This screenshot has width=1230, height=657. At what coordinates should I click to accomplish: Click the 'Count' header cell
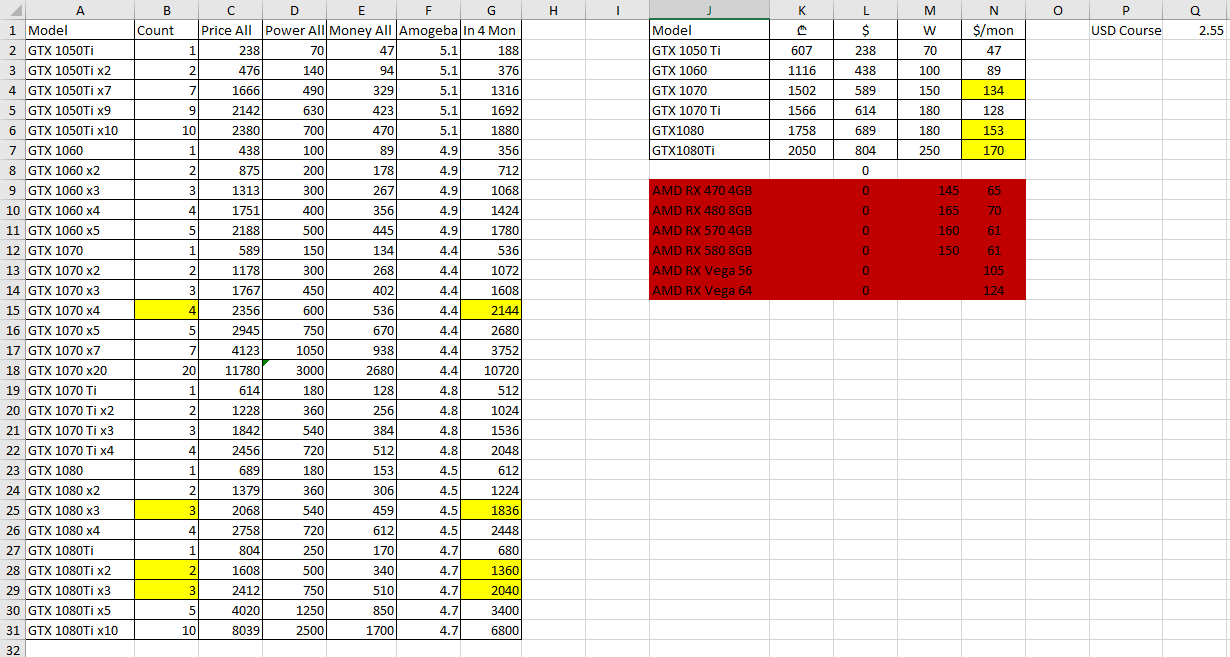click(166, 30)
